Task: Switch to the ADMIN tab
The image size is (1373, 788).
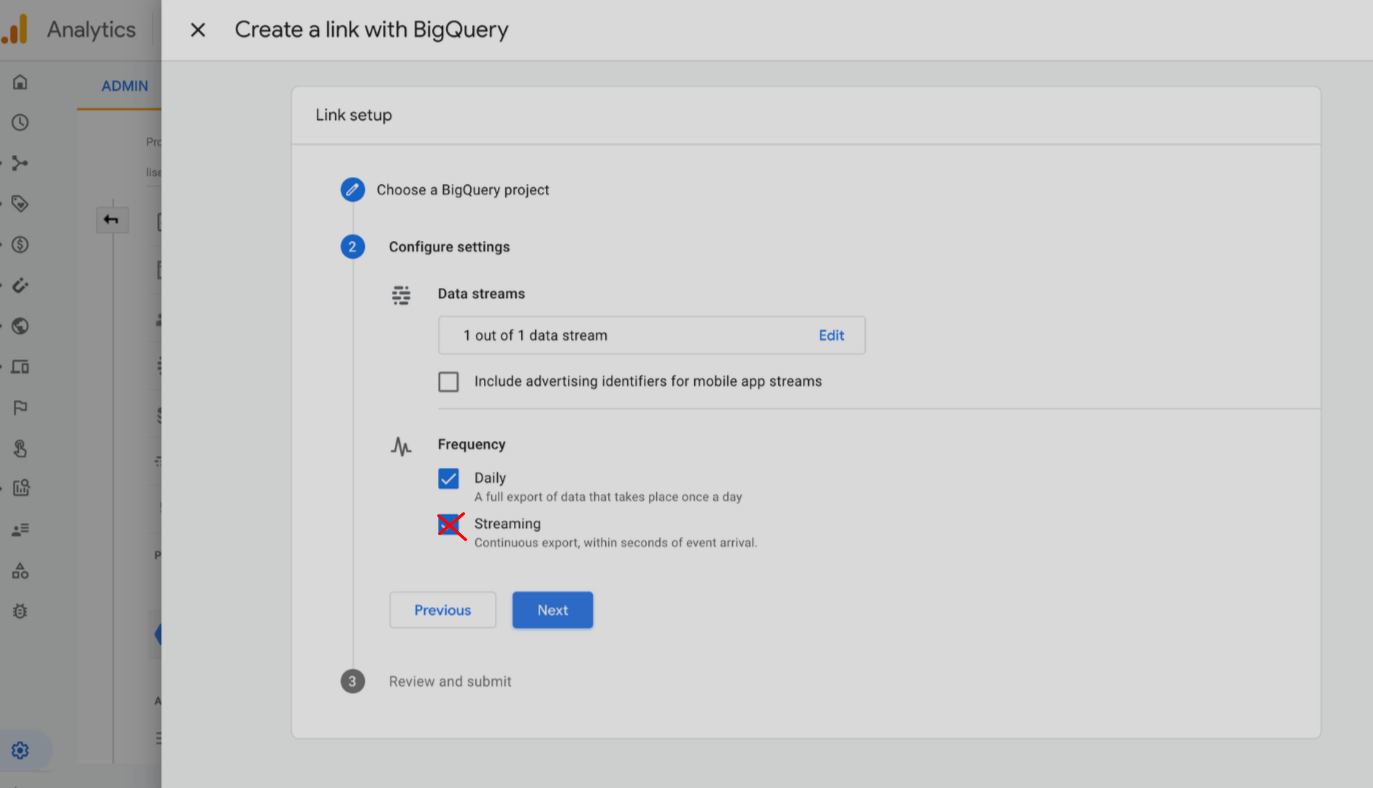Action: pos(125,86)
